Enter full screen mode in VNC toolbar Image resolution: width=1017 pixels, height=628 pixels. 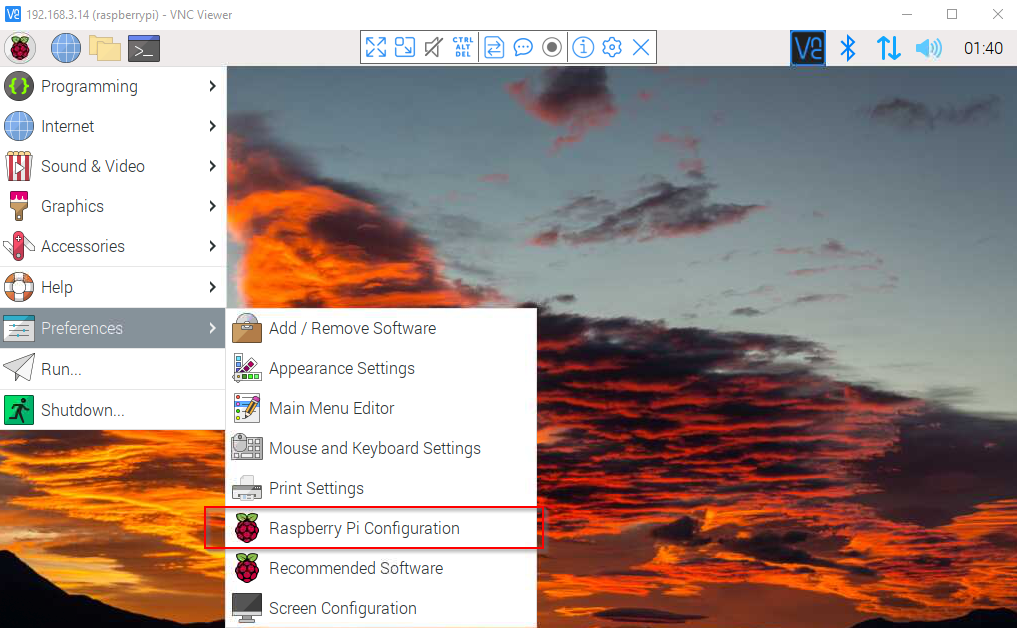coord(376,47)
